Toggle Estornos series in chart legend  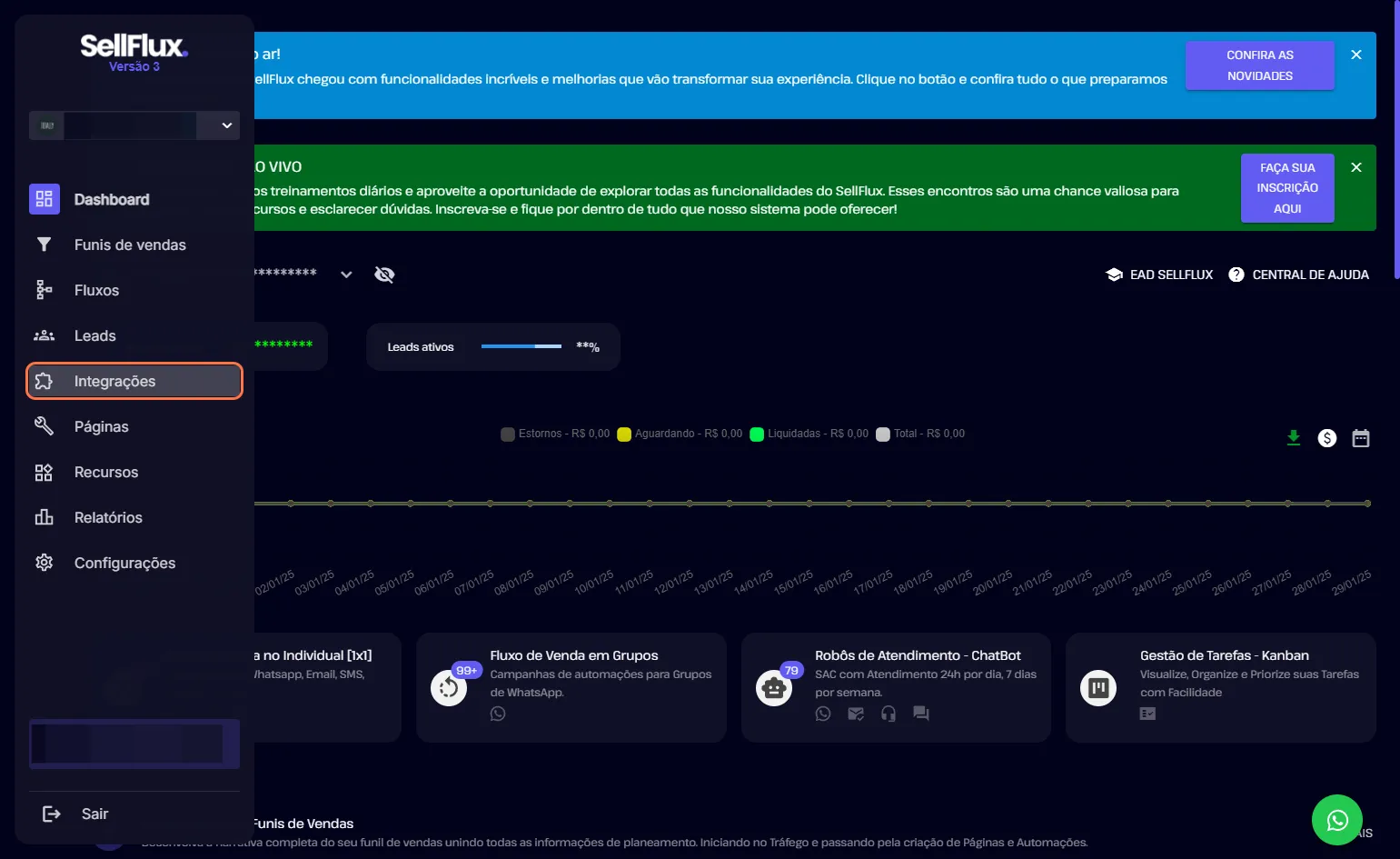(555, 434)
